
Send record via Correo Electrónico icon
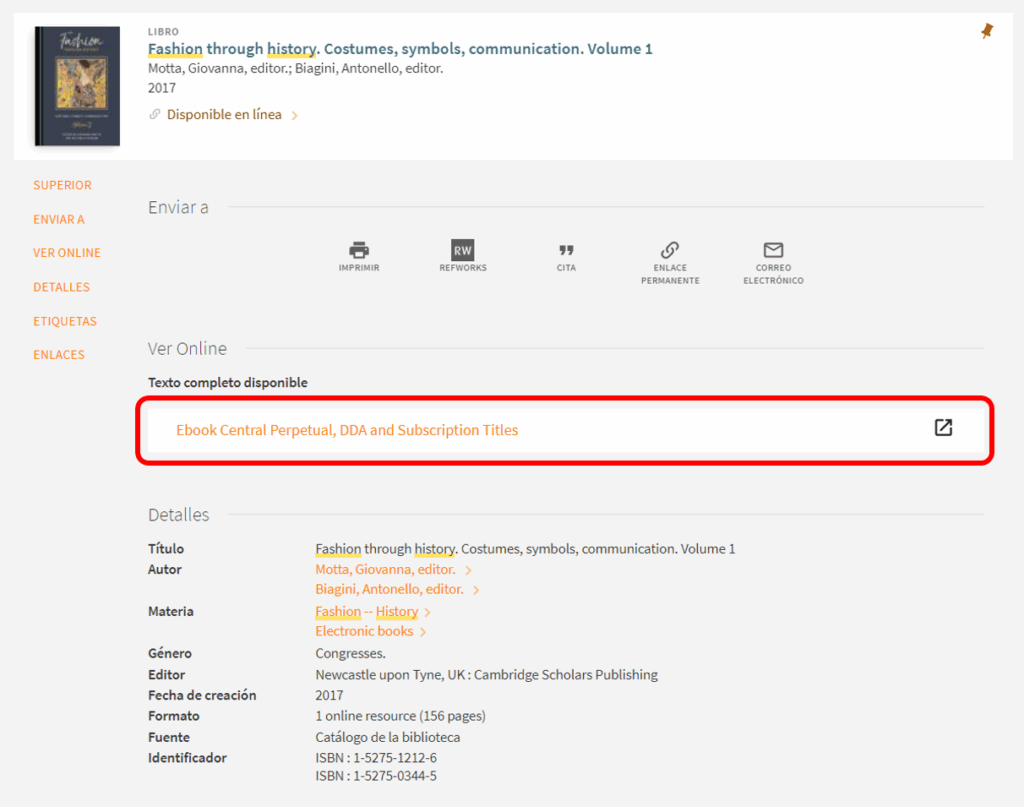click(x=773, y=250)
